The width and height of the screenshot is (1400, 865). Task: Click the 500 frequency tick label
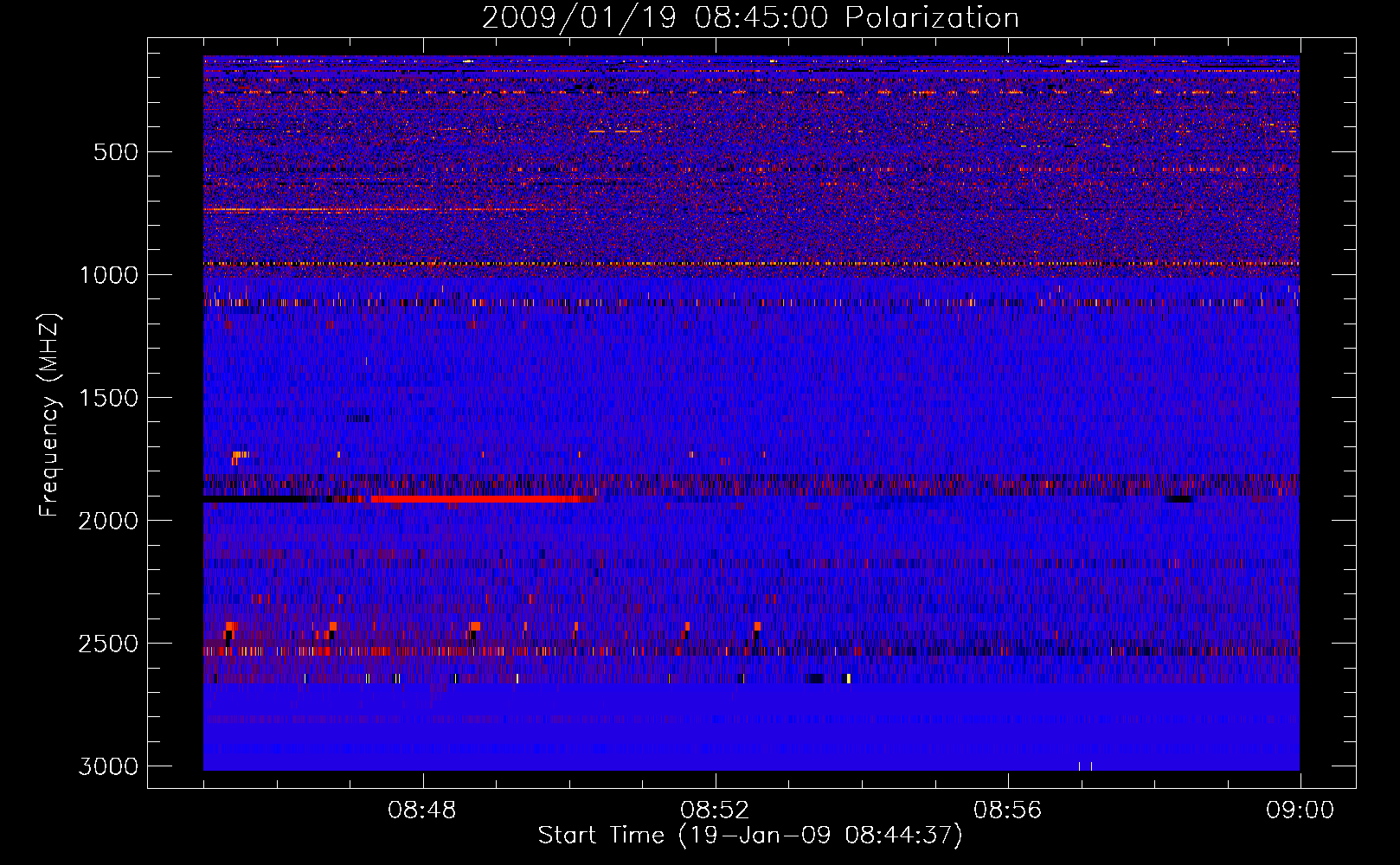[115, 152]
